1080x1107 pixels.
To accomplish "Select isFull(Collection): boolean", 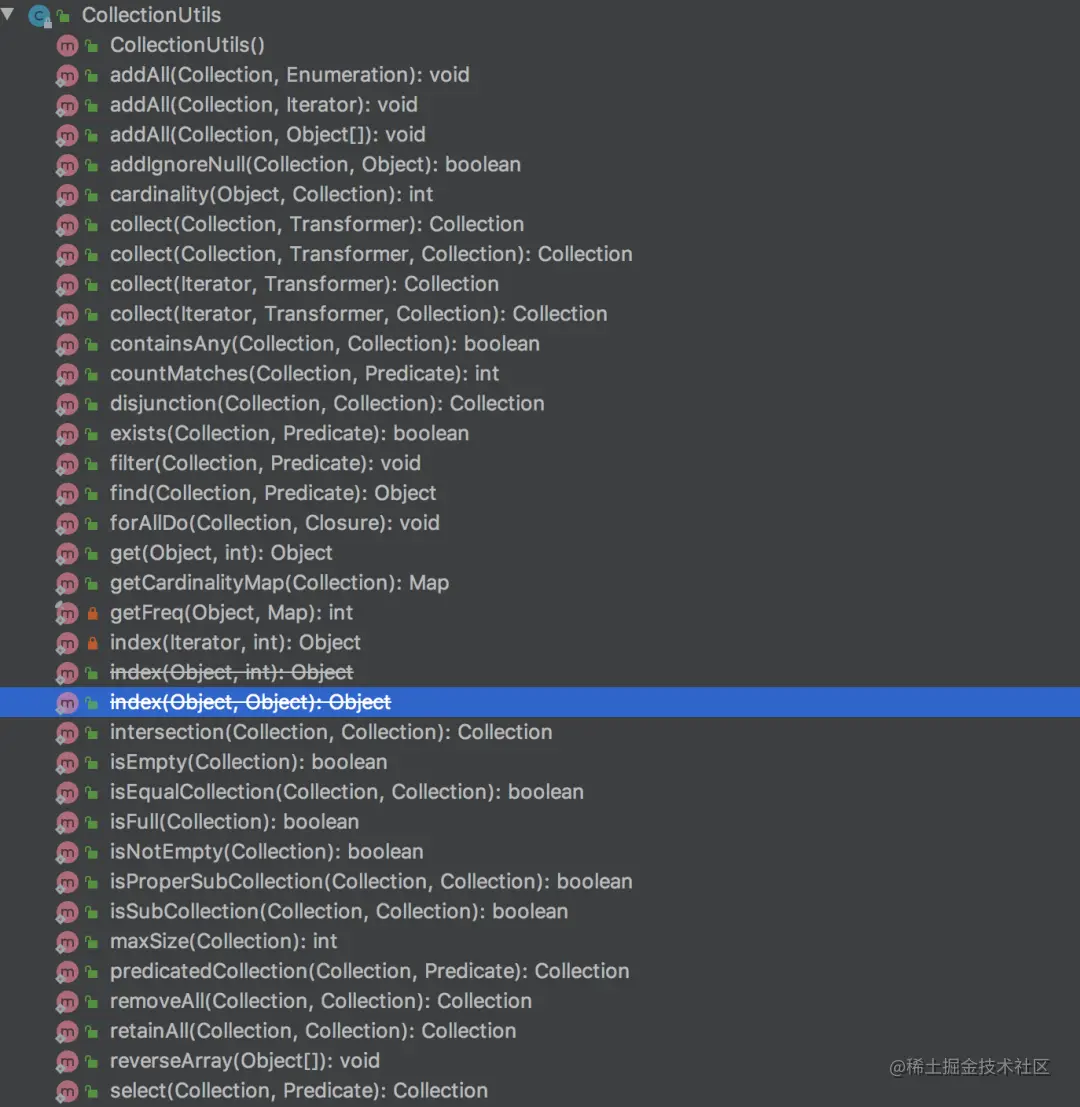I will [x=234, y=822].
